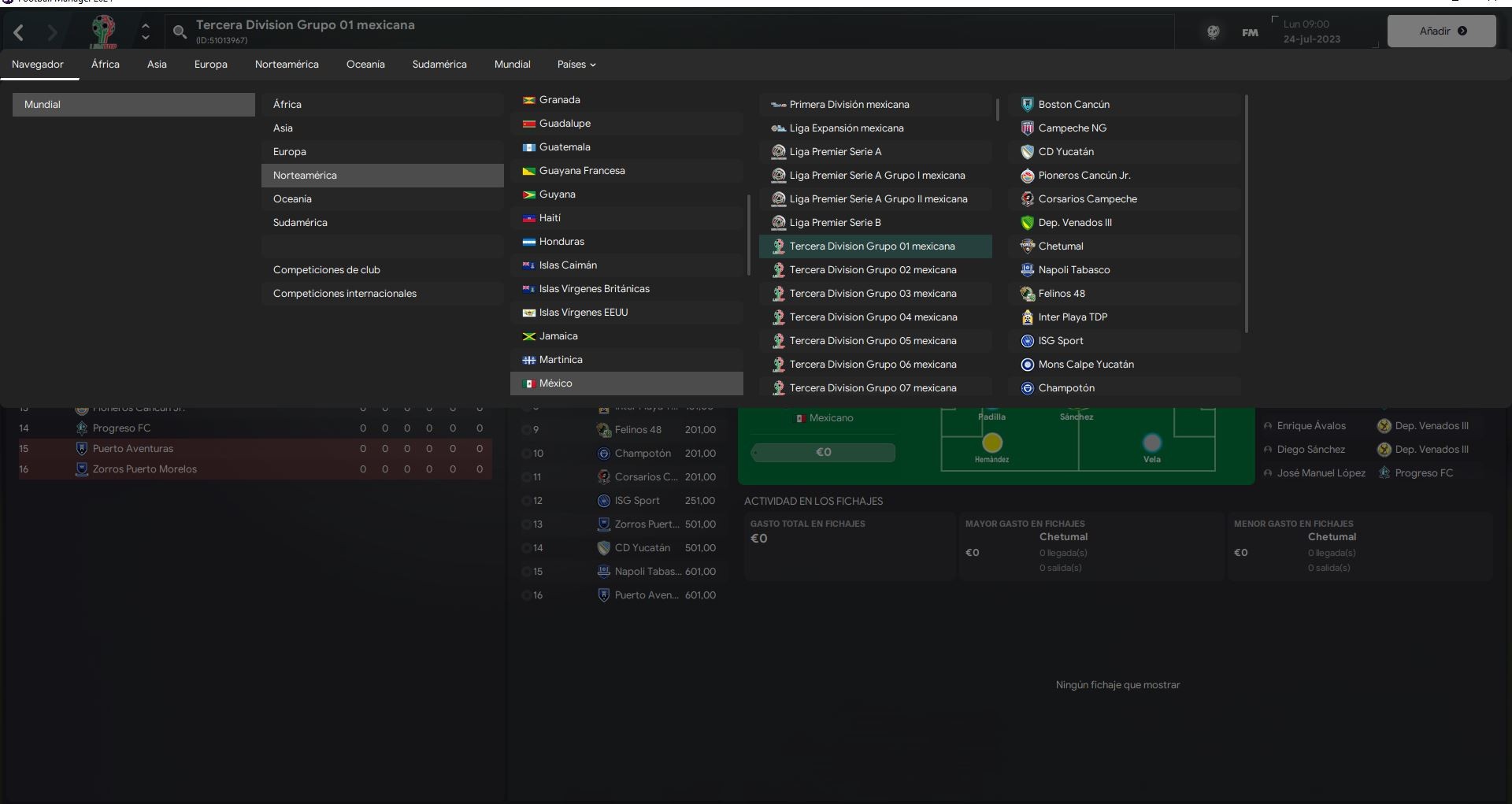The width and height of the screenshot is (1512, 804).
Task: Click the globe icon beside FM
Action: (1213, 32)
